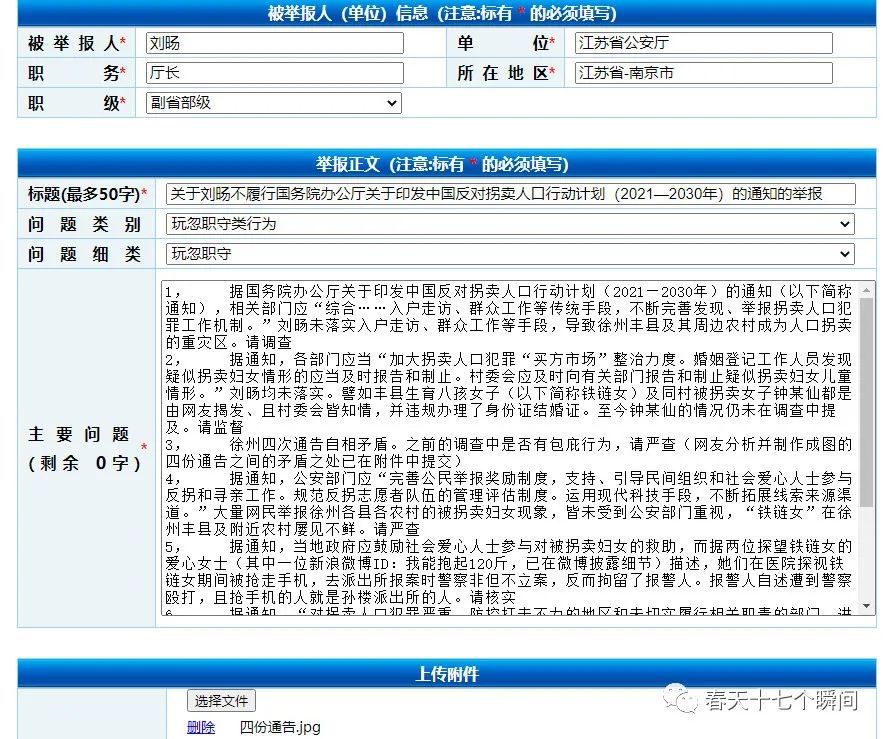Click the 上传附件 section header
This screenshot has height=739, width=887.
pyautogui.click(x=447, y=674)
